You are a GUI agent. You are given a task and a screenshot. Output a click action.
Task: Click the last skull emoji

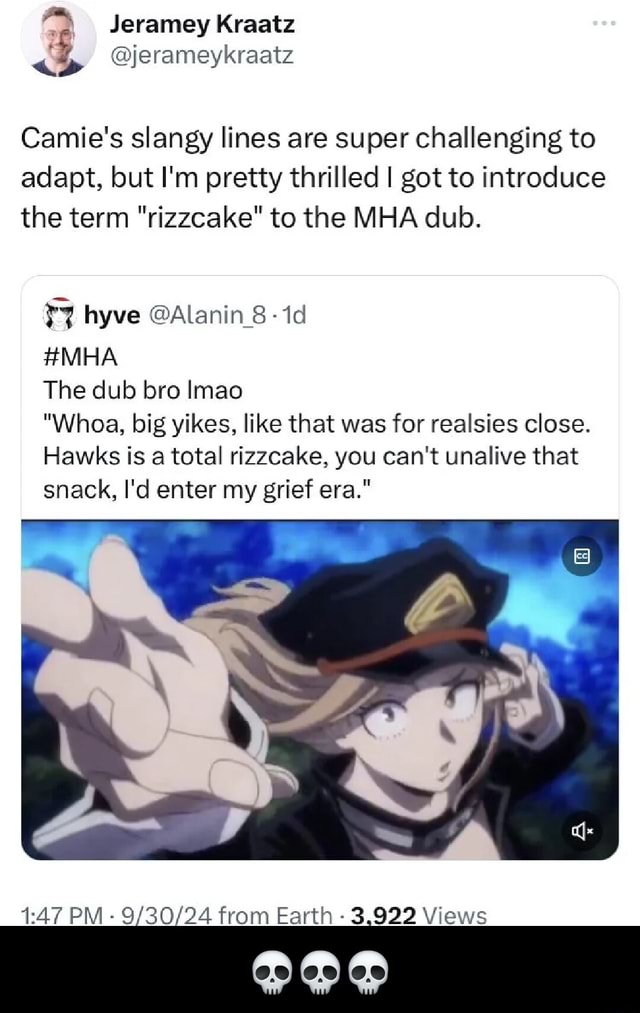[369, 972]
